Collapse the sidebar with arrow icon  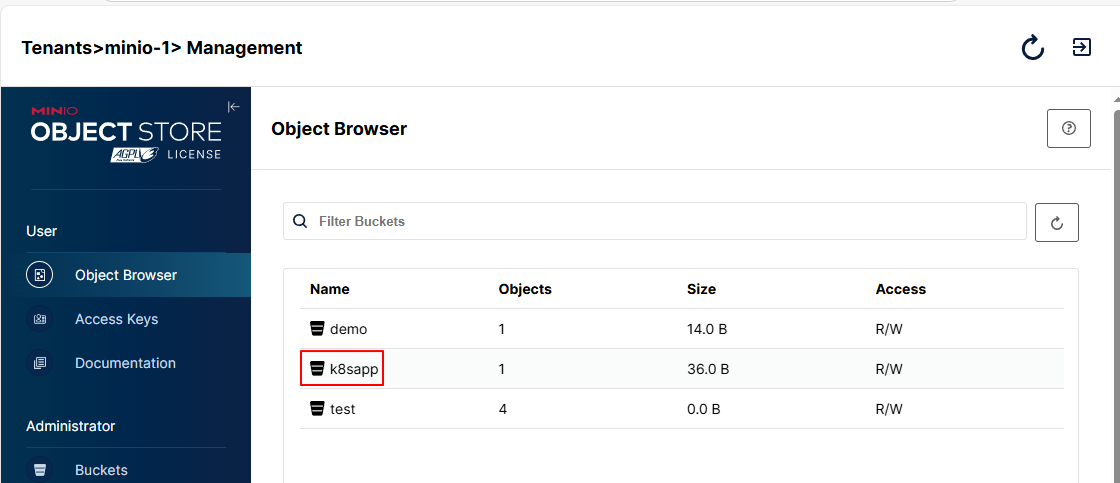(234, 107)
